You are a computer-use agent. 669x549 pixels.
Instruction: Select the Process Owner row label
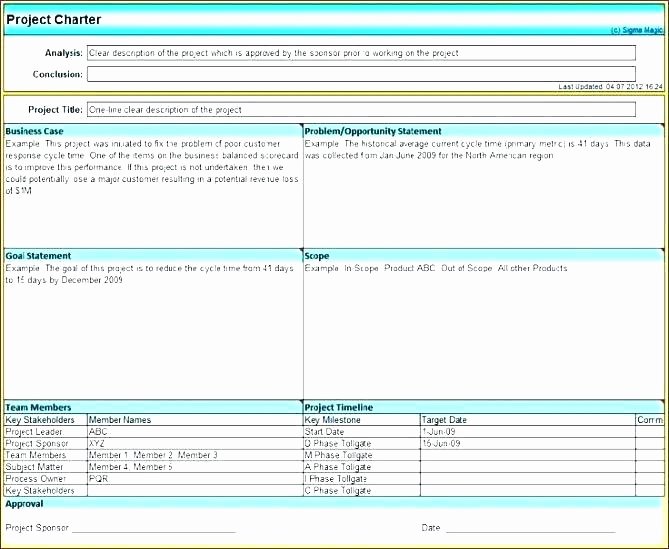[46, 479]
